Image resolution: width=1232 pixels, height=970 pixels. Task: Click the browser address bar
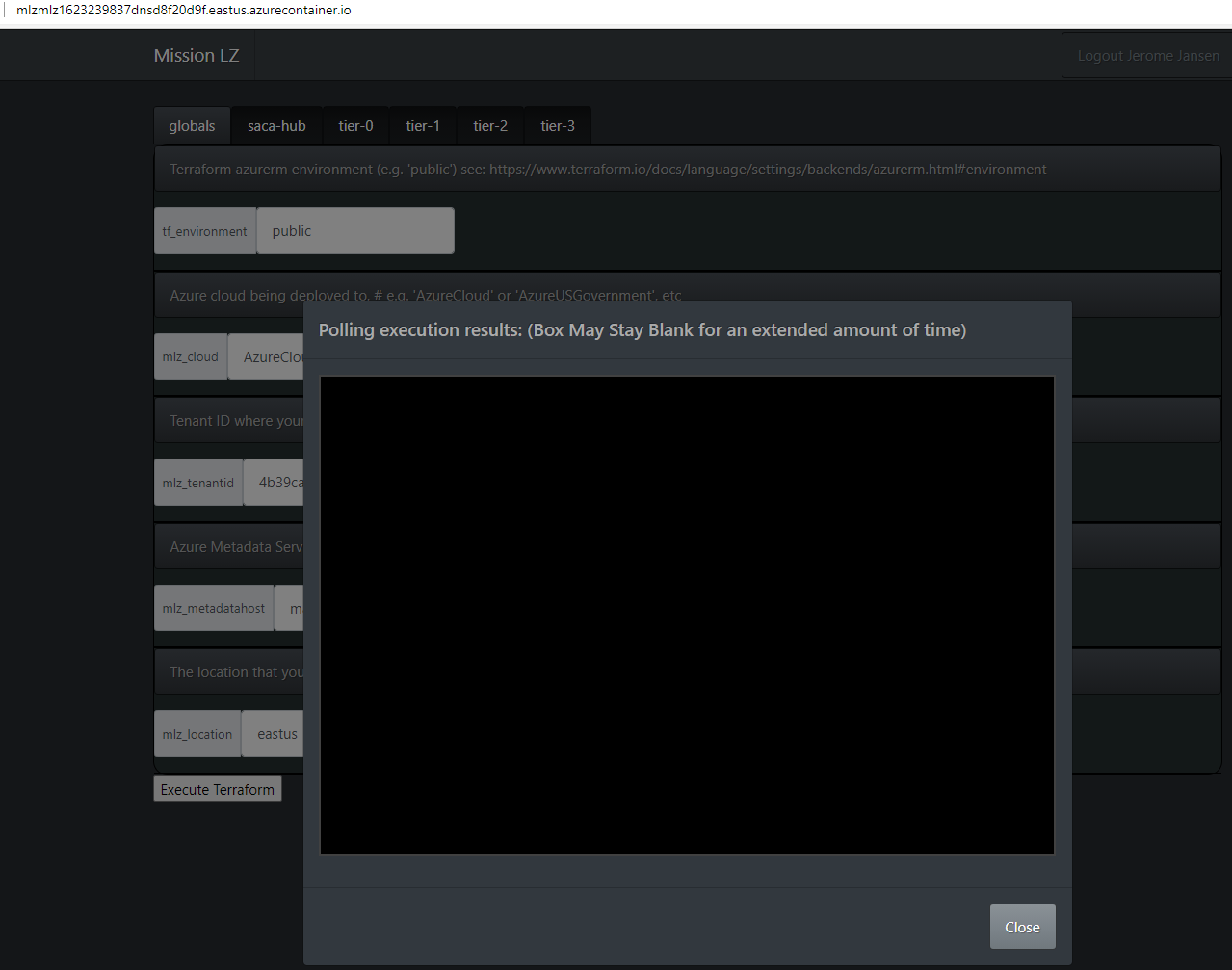[x=193, y=10]
